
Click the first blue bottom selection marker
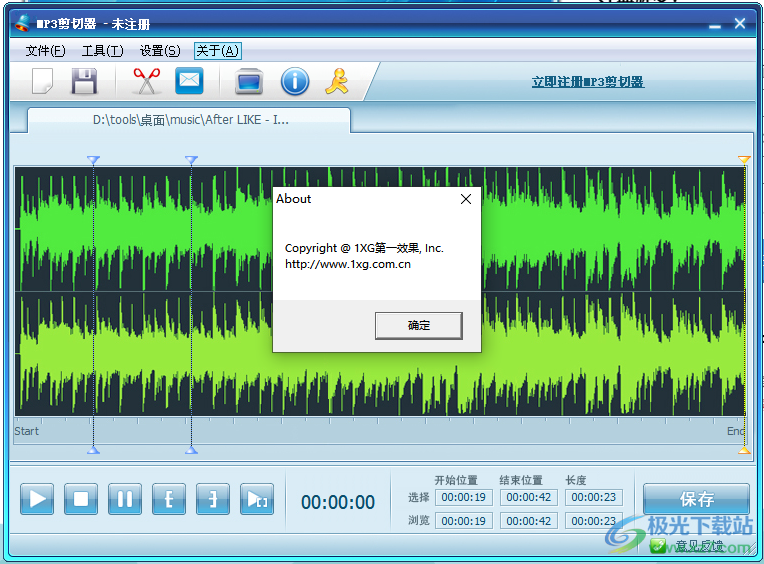pos(93,450)
